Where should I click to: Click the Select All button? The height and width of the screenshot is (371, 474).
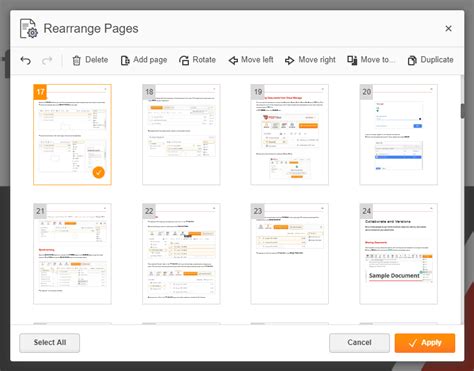(x=49, y=343)
